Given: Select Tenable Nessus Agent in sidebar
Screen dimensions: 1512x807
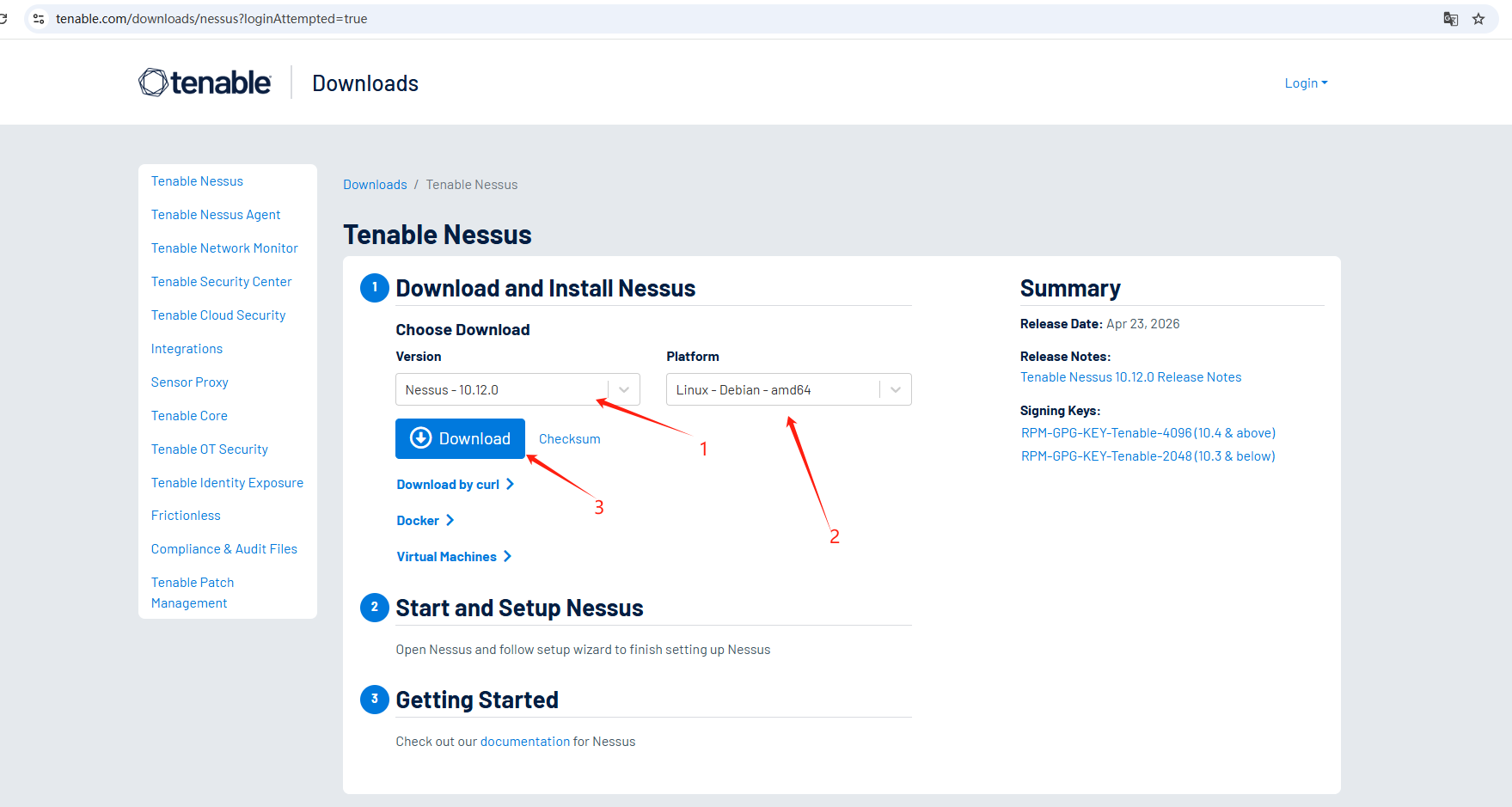Looking at the screenshot, I should [216, 215].
